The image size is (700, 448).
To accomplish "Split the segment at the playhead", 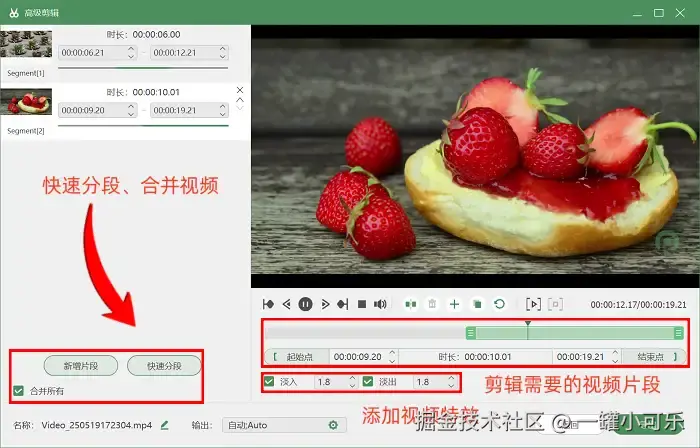I will click(x=411, y=304).
